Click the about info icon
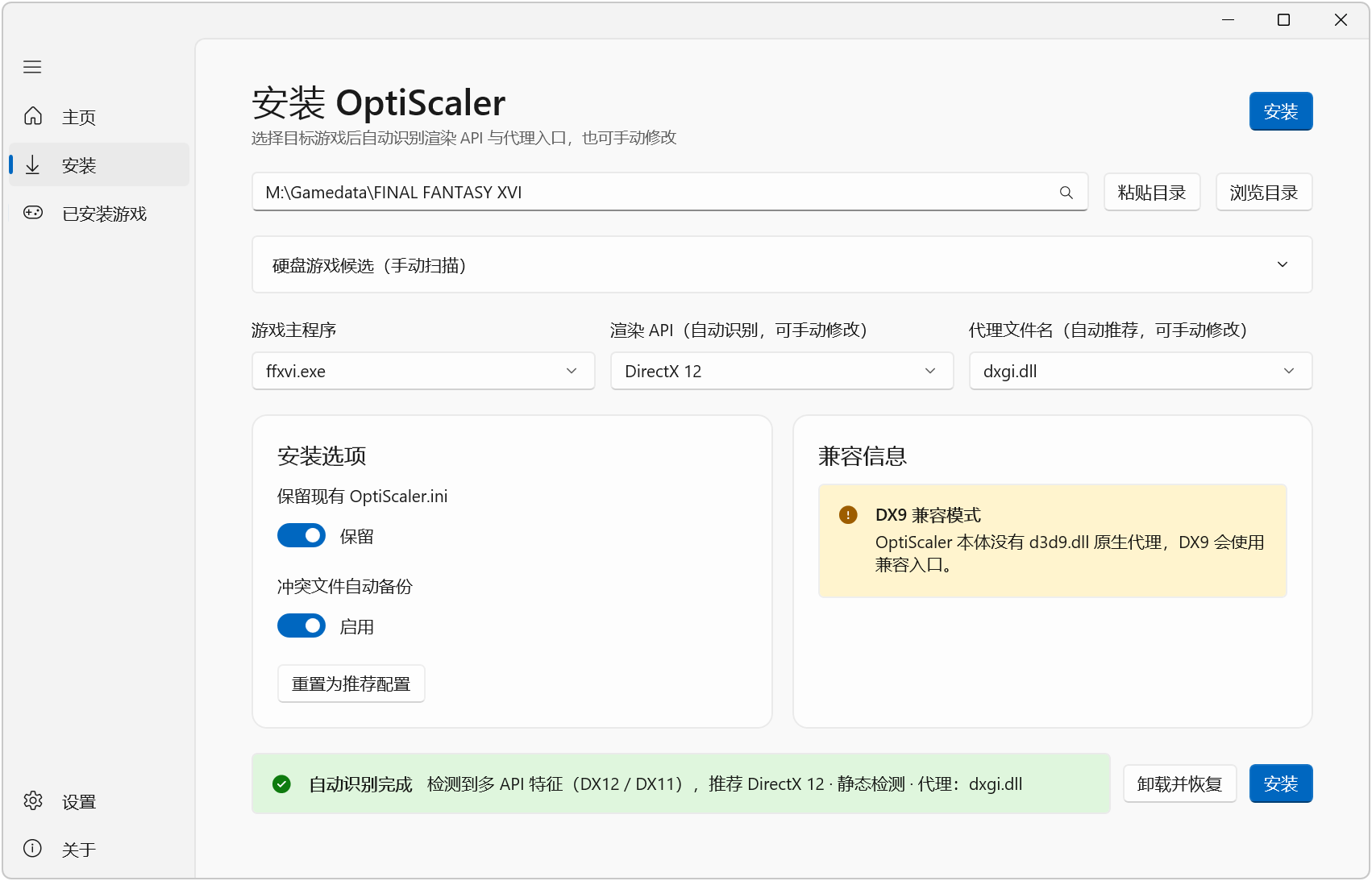Image resolution: width=1372 pixels, height=881 pixels. tap(33, 848)
